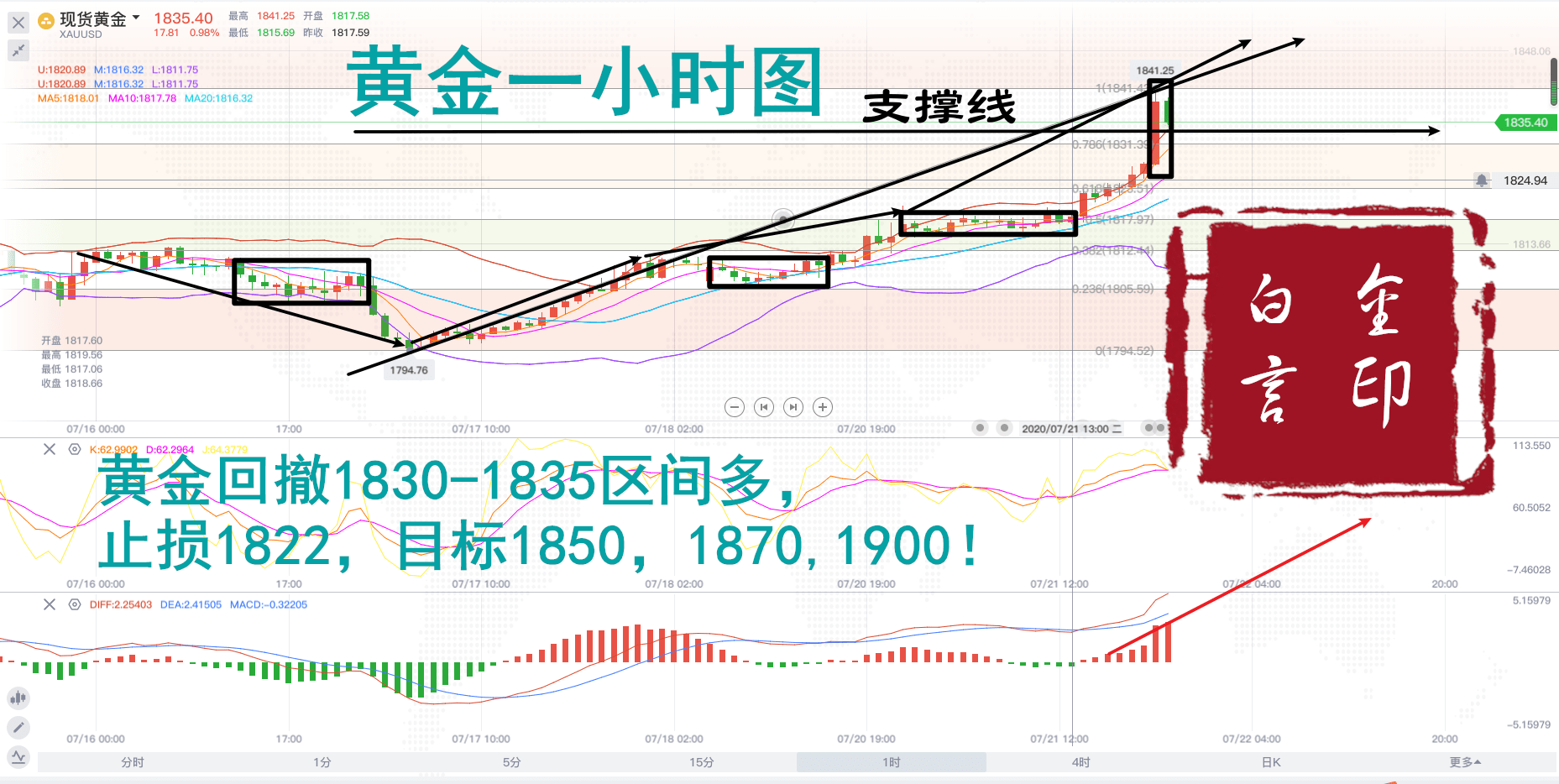Screen dimensions: 1559x784
Task: Click the crosshair info 开盘 1817.60
Action: [x=72, y=341]
